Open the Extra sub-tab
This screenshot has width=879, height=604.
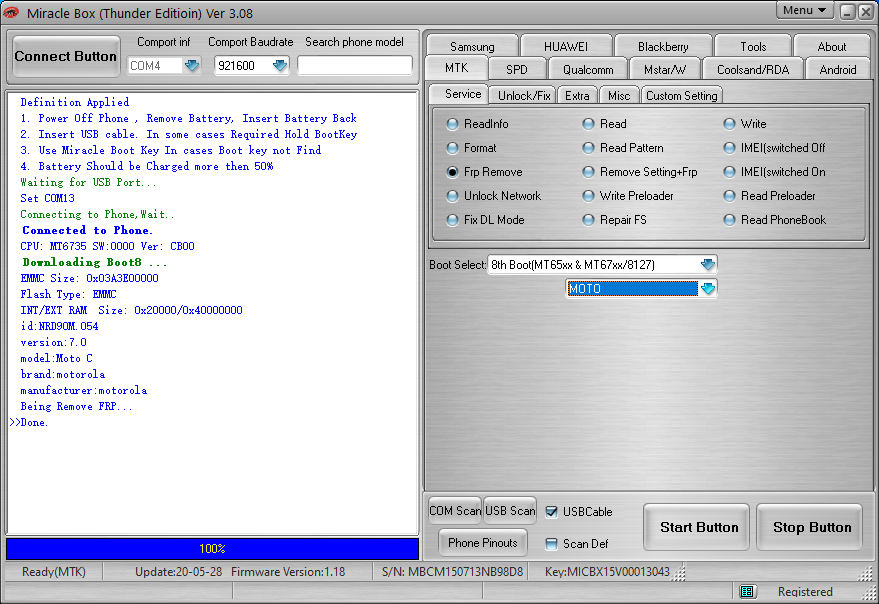pyautogui.click(x=577, y=95)
